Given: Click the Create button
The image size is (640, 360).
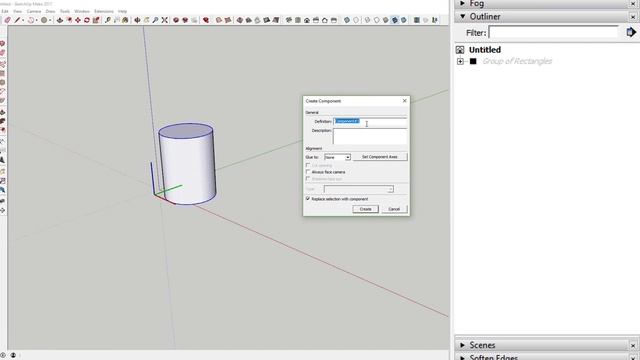Looking at the screenshot, I should click(365, 209).
